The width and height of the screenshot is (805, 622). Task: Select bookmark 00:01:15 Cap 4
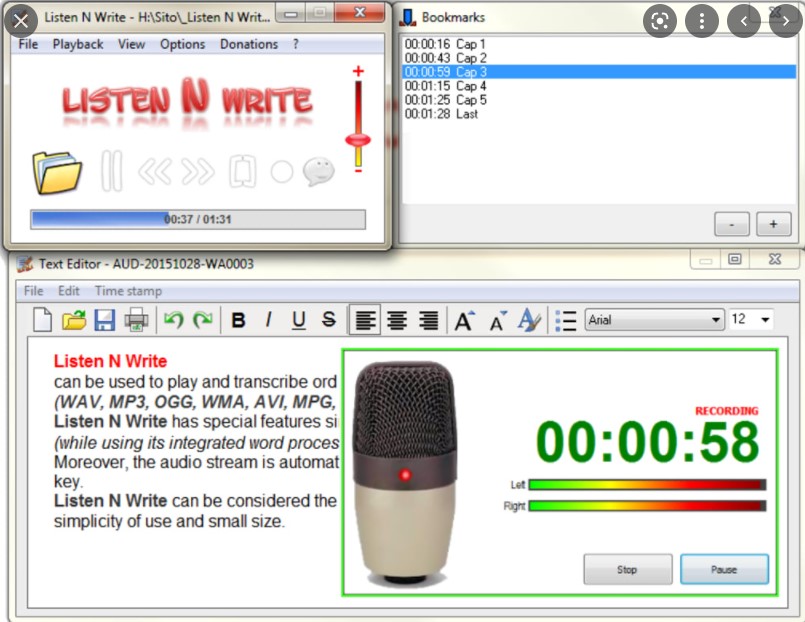tap(599, 86)
